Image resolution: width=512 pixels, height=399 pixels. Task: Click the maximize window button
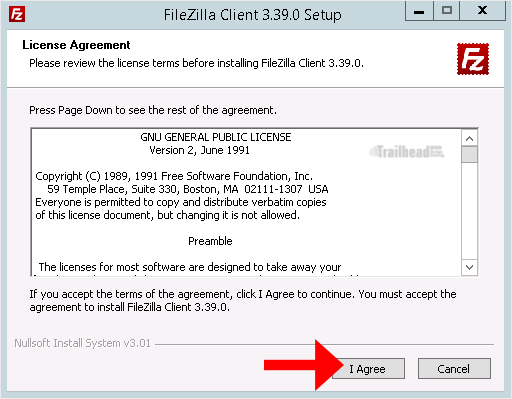pos(446,11)
